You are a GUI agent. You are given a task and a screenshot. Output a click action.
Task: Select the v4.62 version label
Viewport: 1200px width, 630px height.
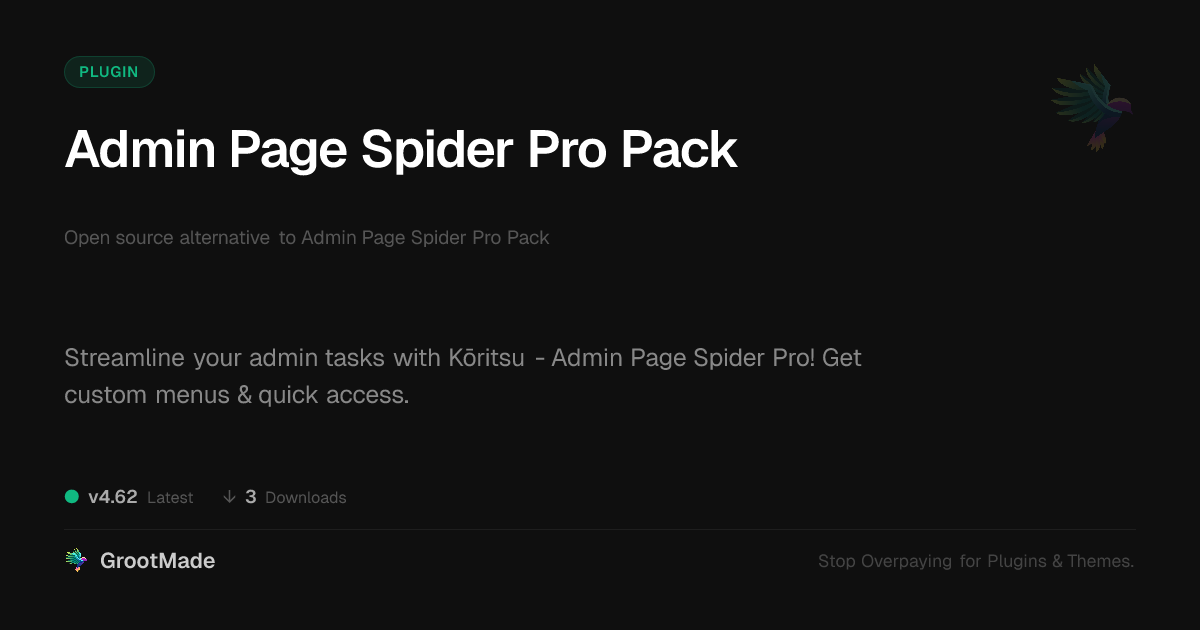tap(112, 497)
